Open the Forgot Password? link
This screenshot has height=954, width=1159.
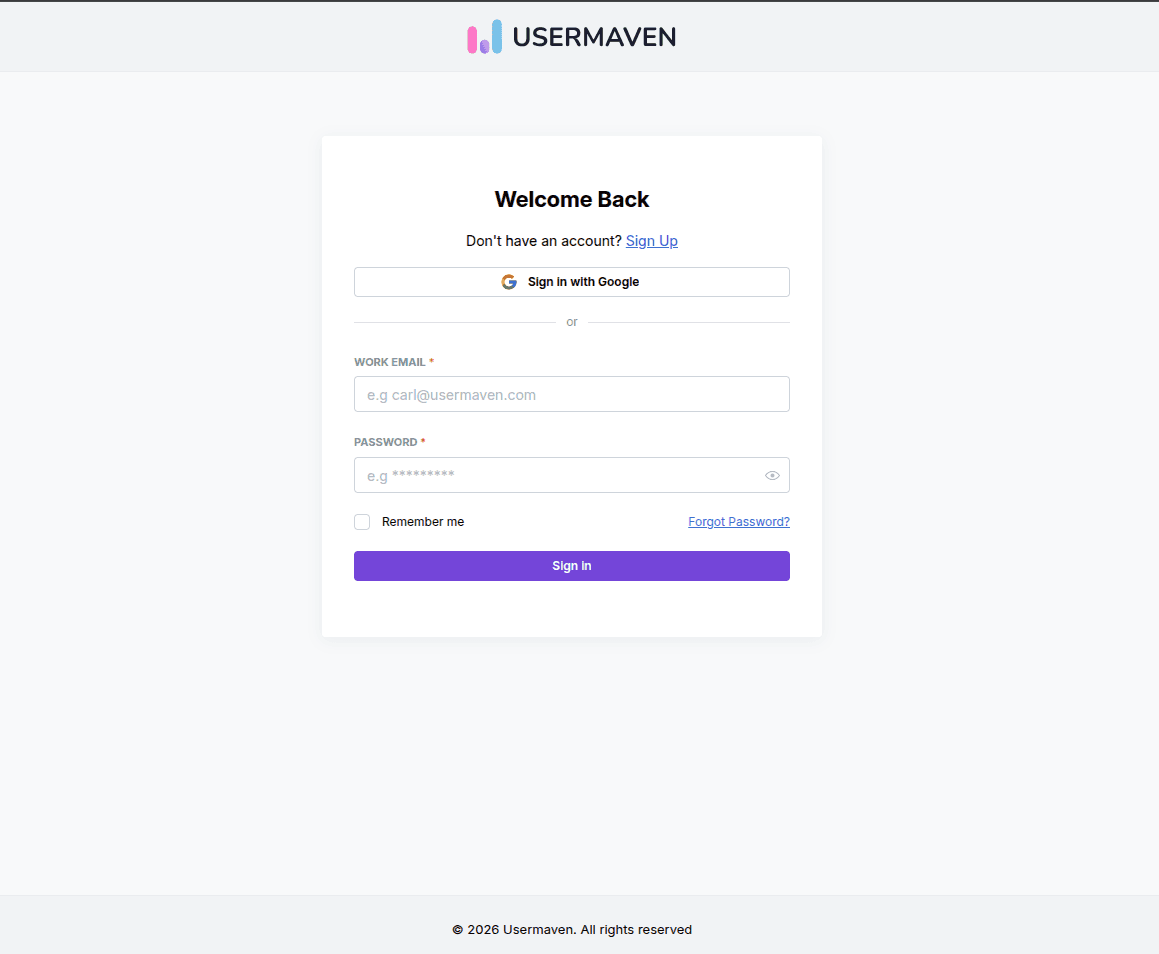click(738, 522)
